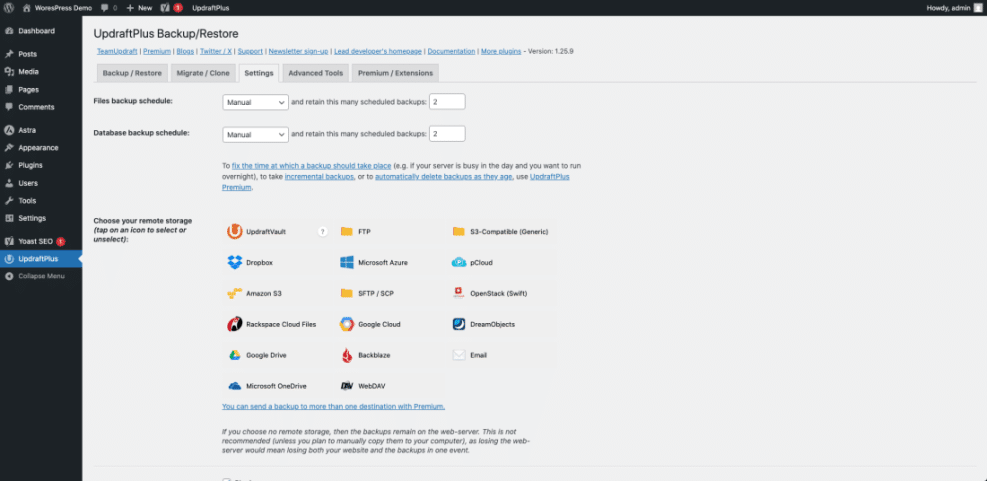Open Database backup schedule dropdown
This screenshot has height=481, width=987.
coord(256,134)
